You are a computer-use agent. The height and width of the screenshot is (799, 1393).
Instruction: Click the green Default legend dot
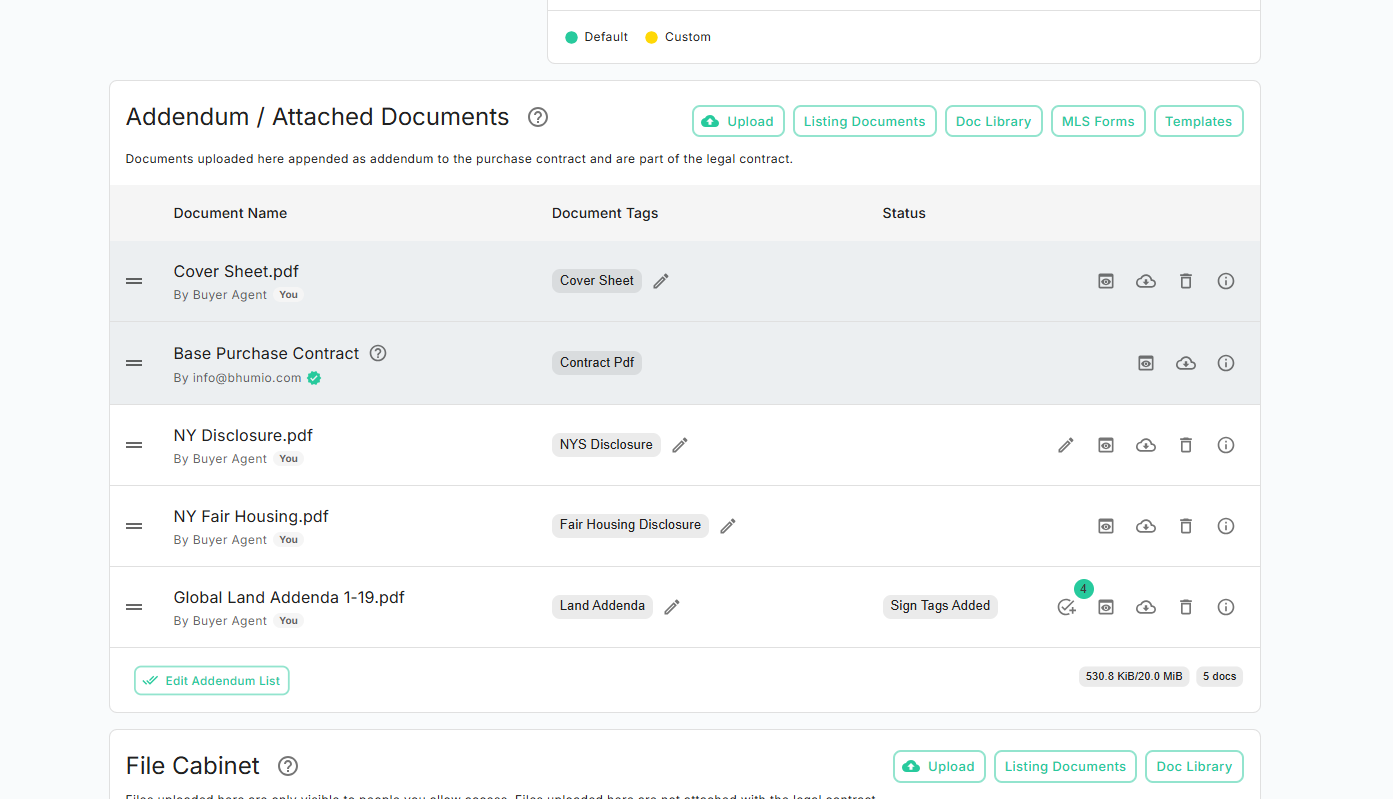click(x=570, y=36)
